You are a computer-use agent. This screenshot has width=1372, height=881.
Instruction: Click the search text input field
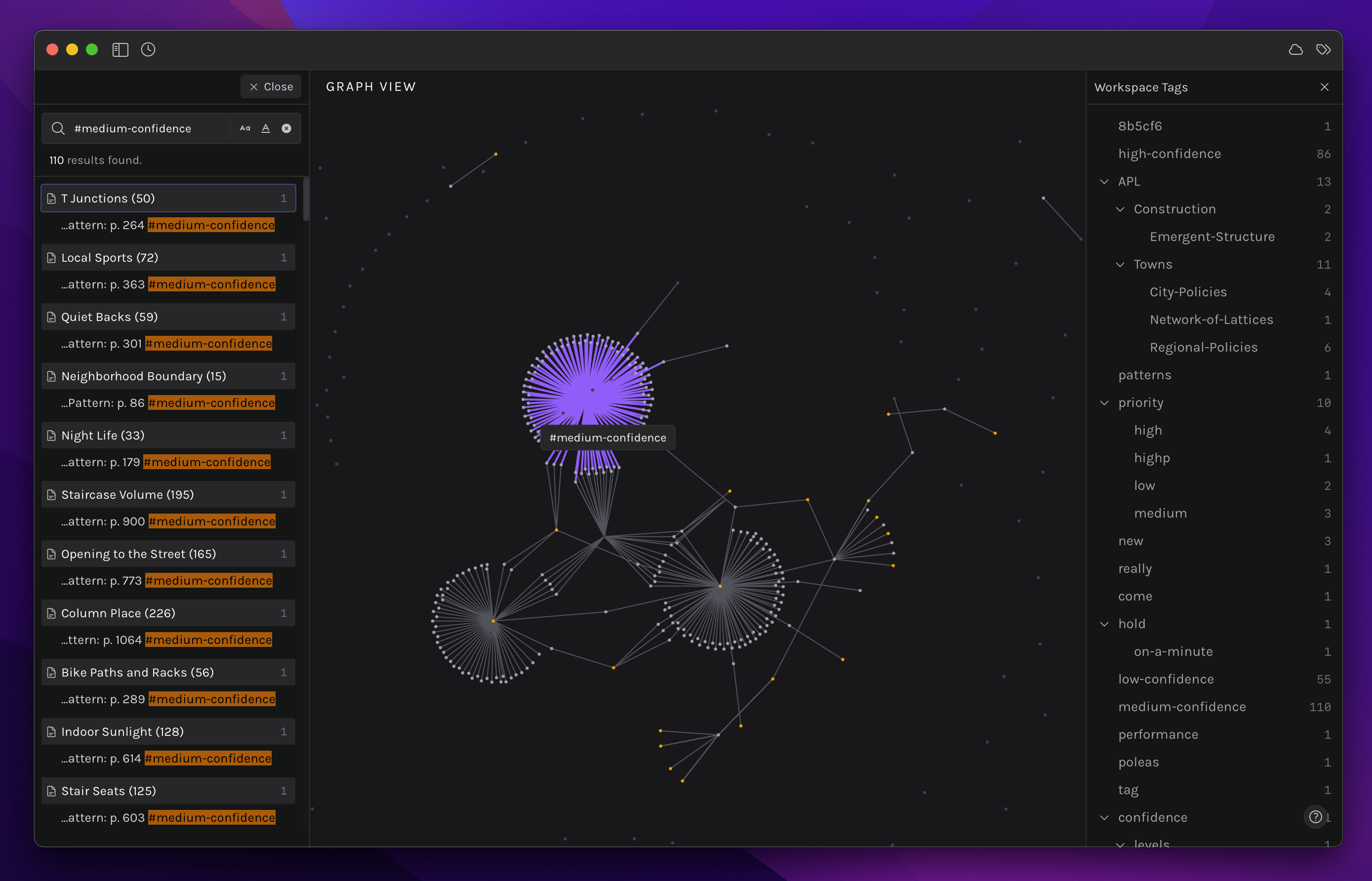[x=149, y=128]
